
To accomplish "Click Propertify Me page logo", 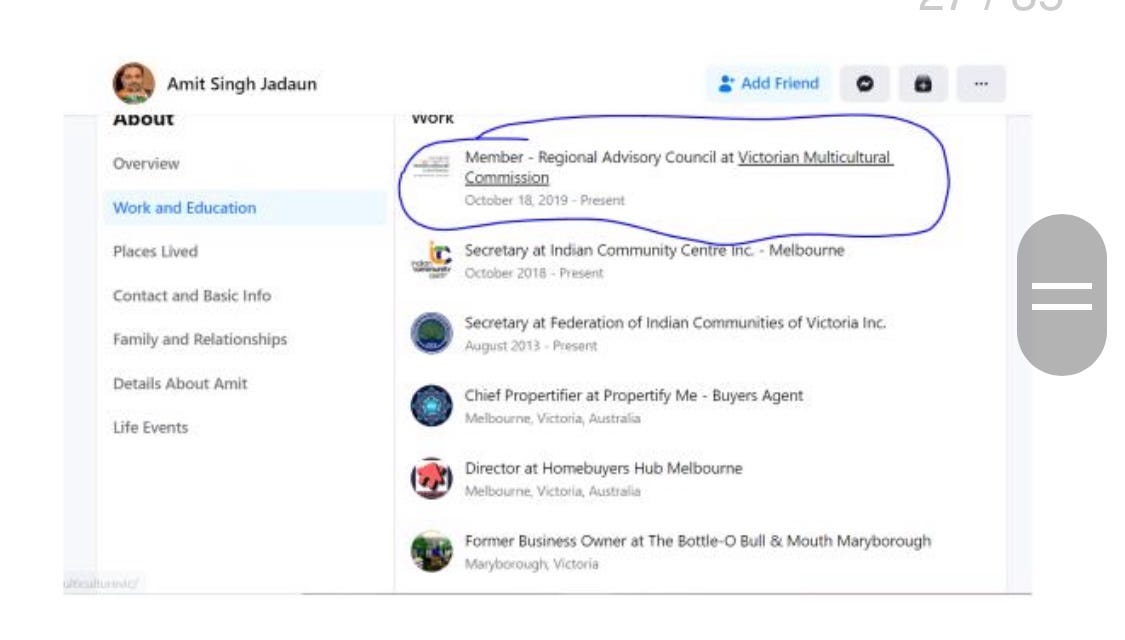I will [431, 406].
